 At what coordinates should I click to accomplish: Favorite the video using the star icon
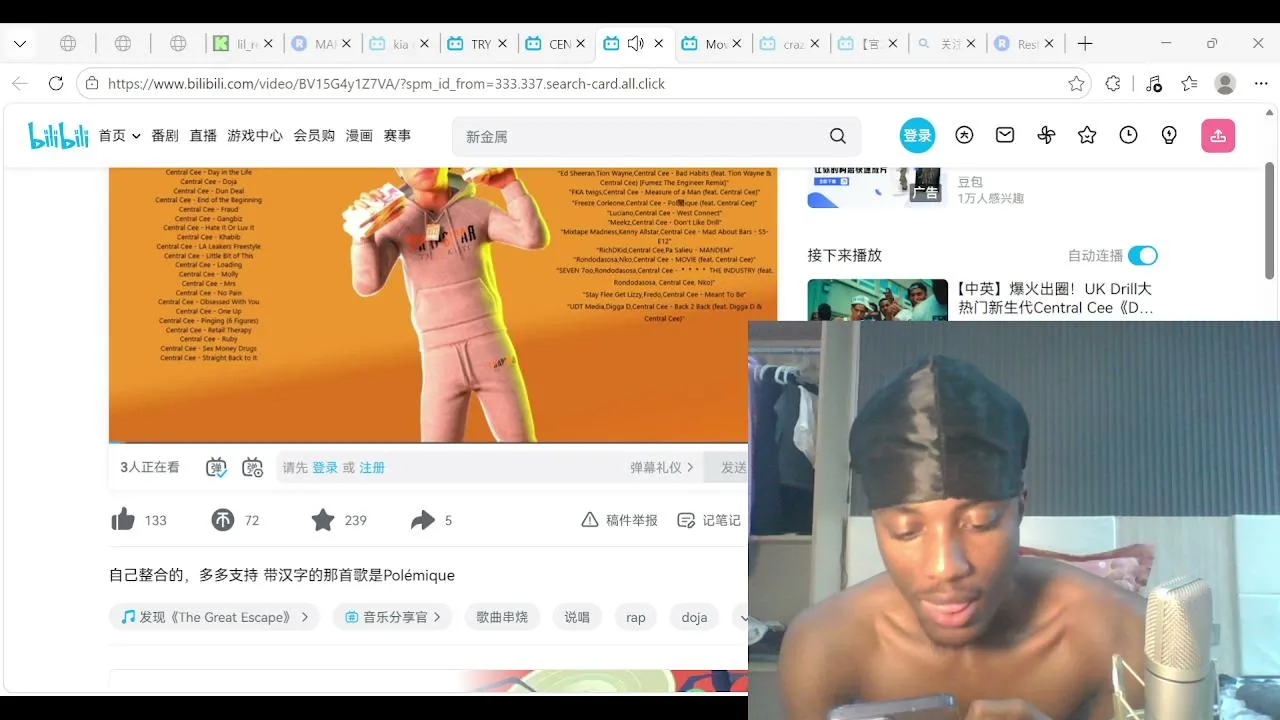(x=322, y=520)
